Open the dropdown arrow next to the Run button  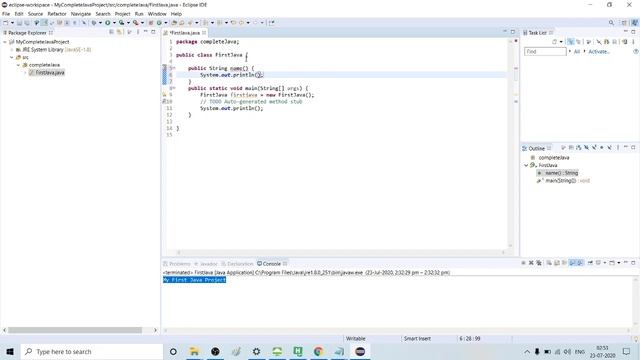click(114, 23)
